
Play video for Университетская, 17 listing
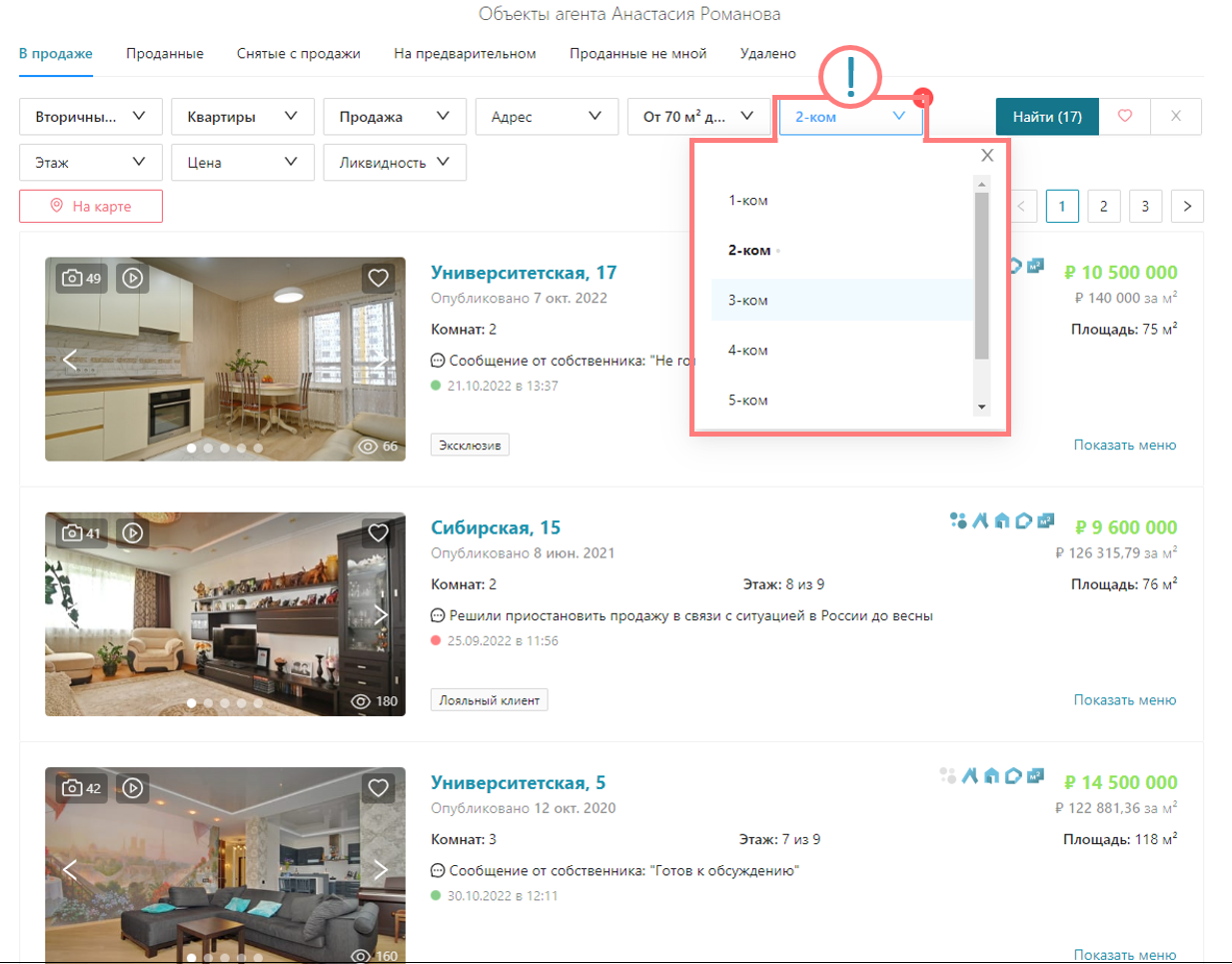tap(133, 278)
